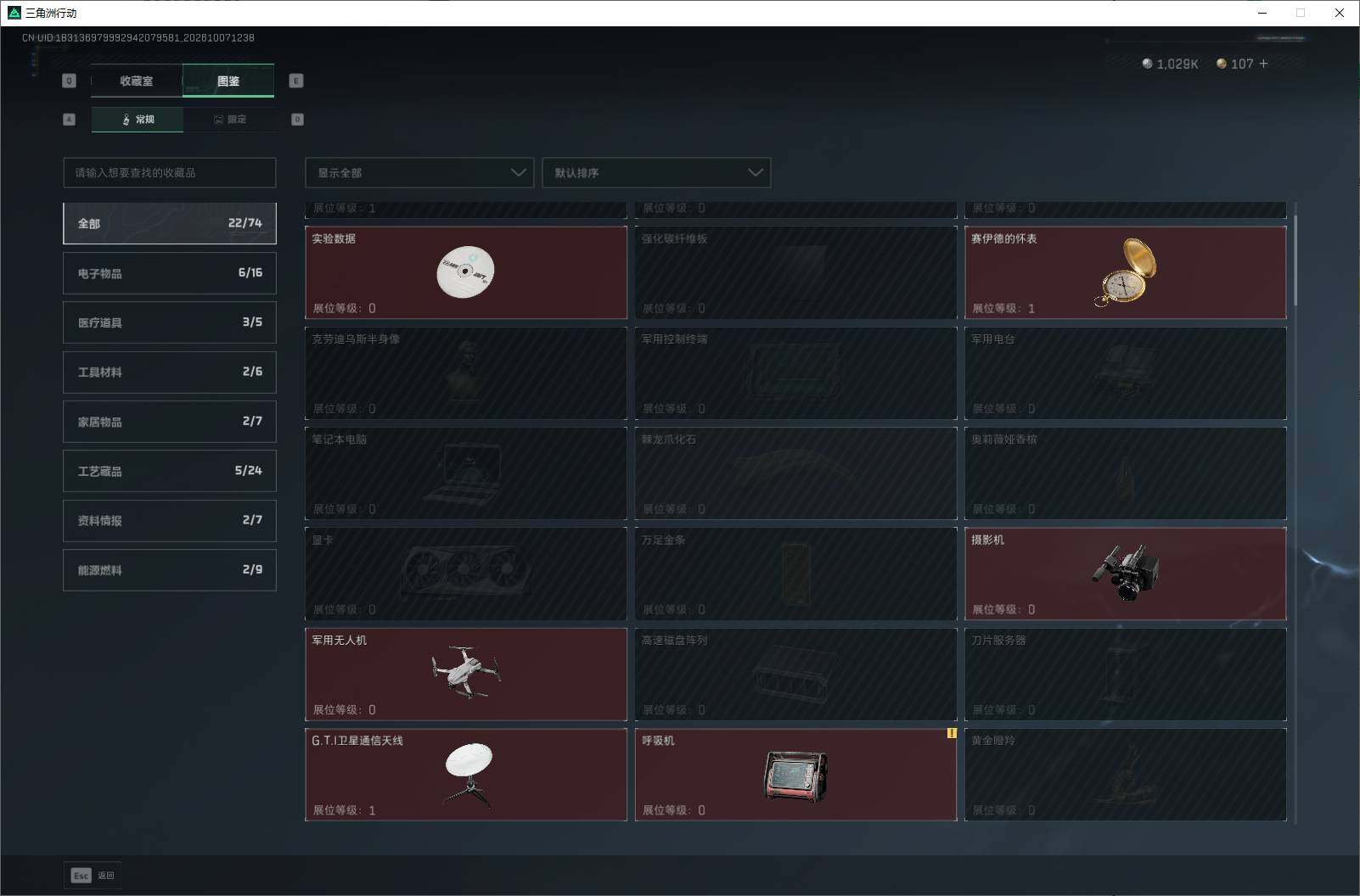
Task: Select locked 克劳迪乌斯半身像 card
Action: pyautogui.click(x=466, y=372)
